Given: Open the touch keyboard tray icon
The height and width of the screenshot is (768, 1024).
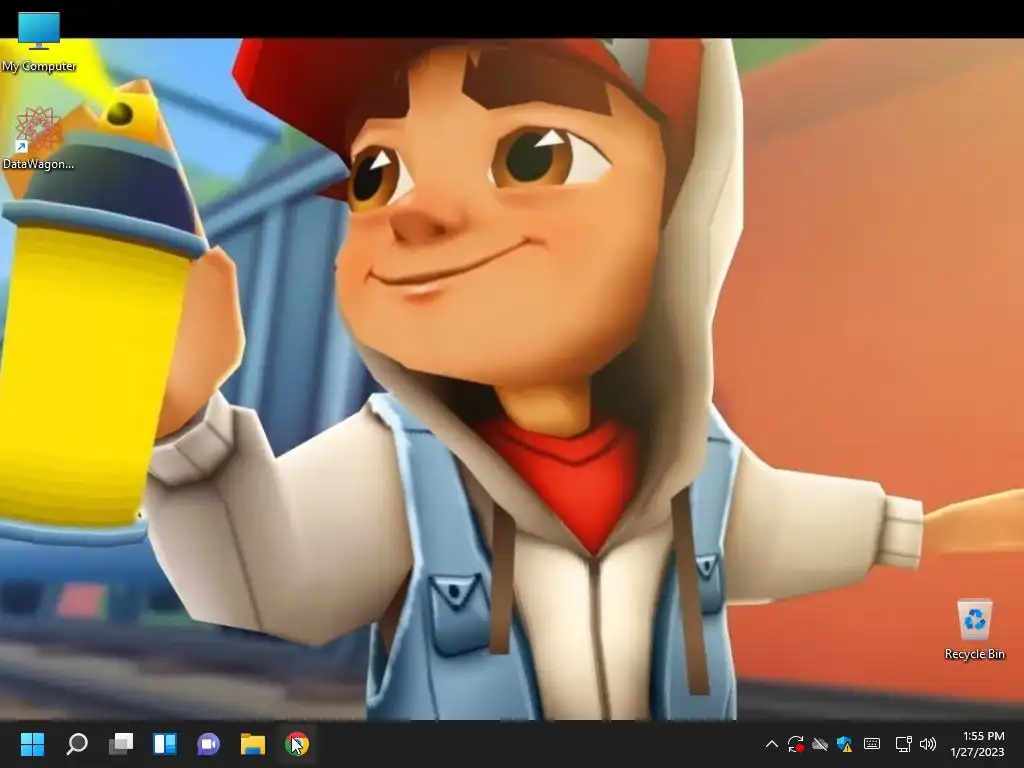Looking at the screenshot, I should pos(872,744).
